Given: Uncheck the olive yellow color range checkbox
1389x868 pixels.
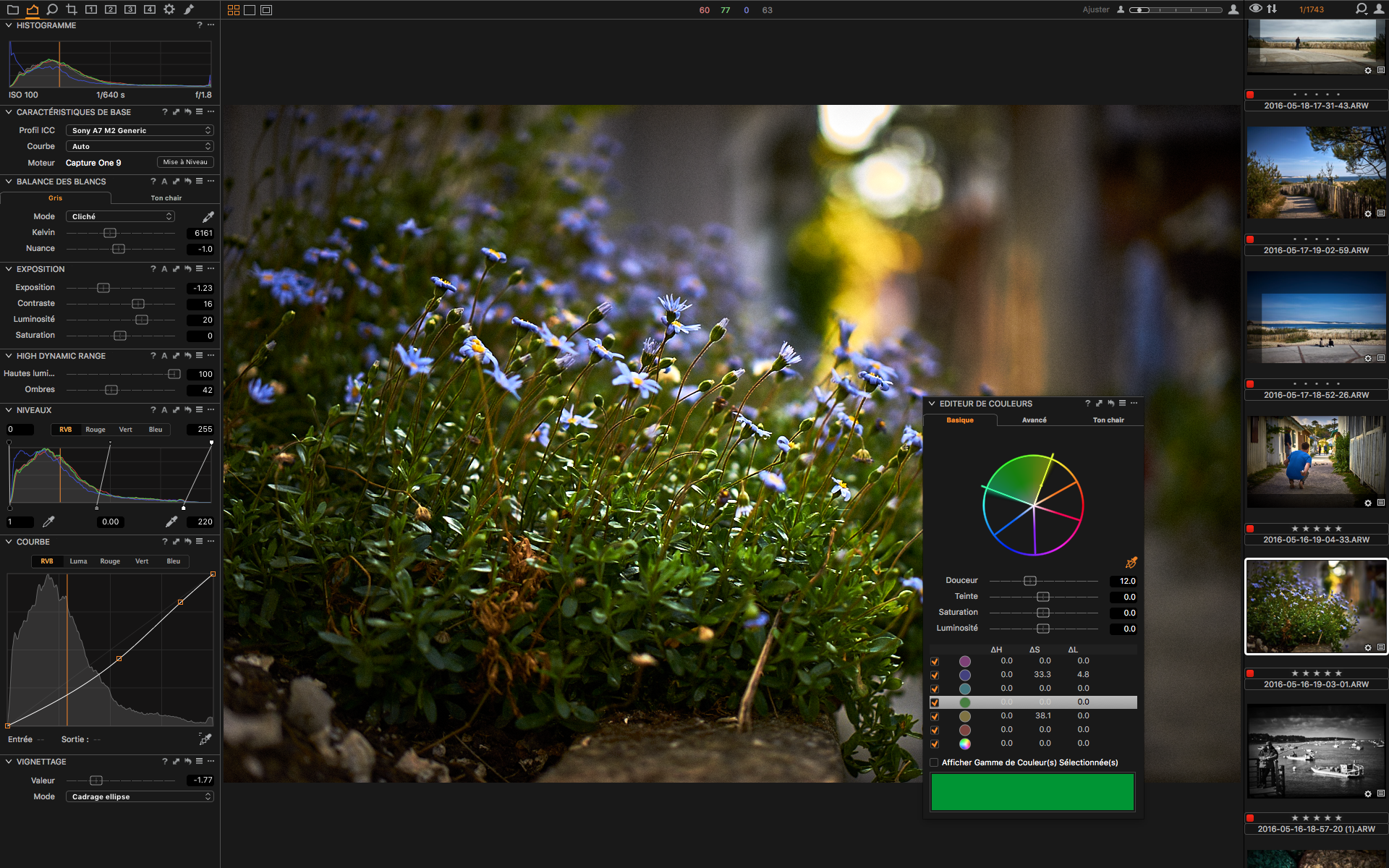Looking at the screenshot, I should click(935, 716).
